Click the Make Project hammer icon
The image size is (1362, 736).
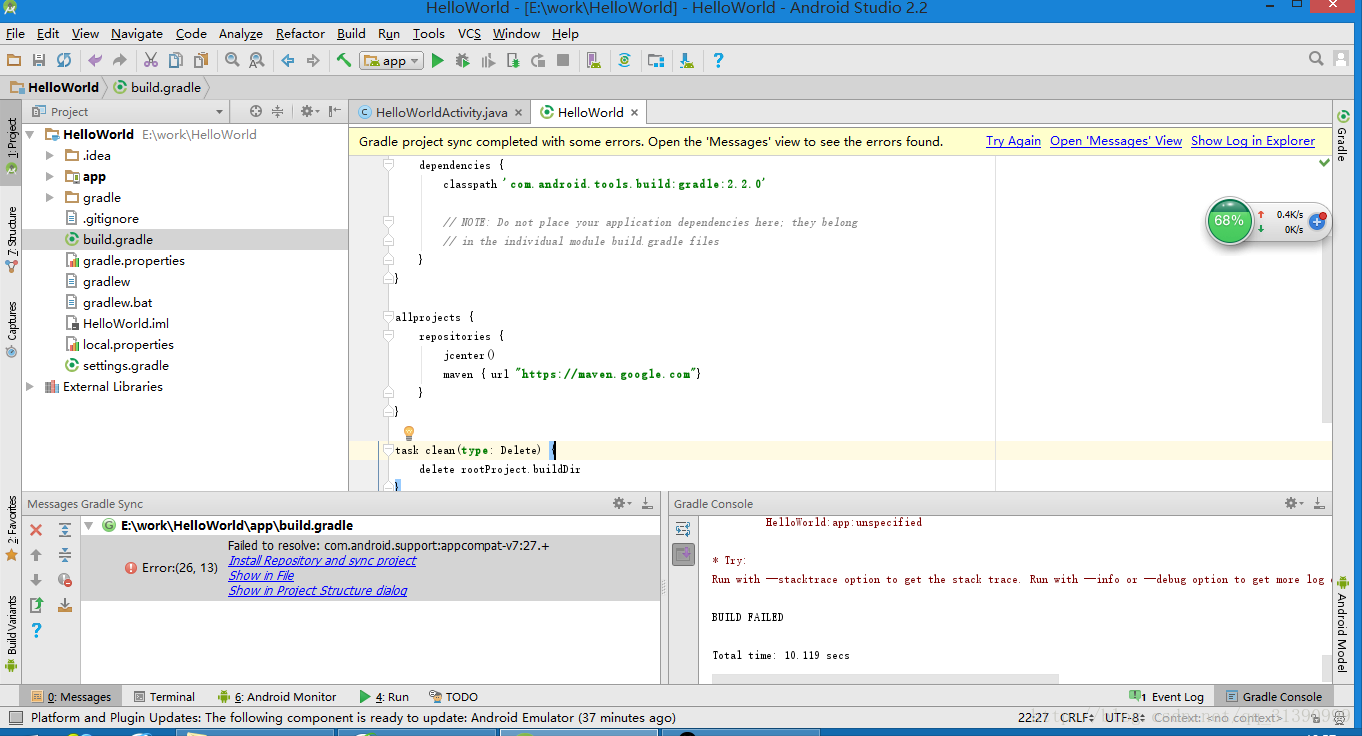[344, 60]
